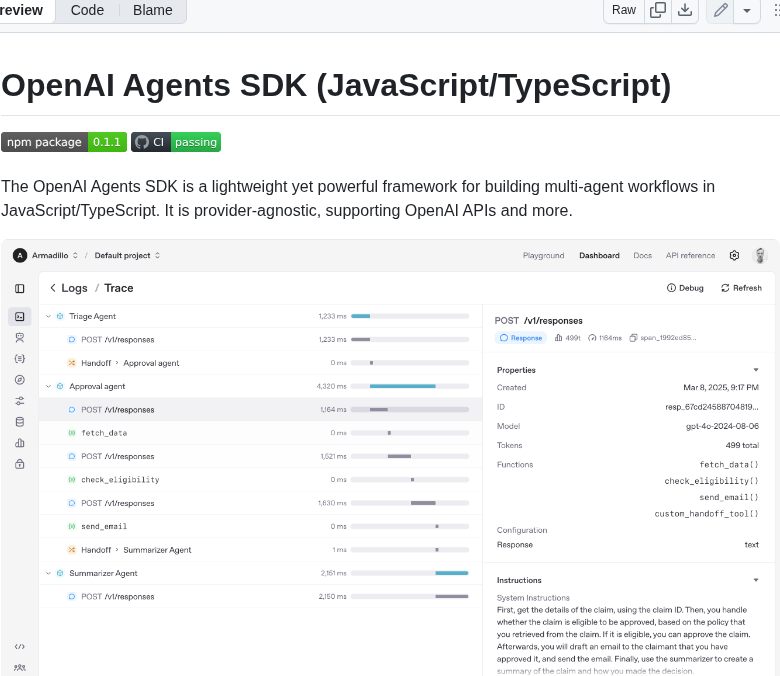Select the check_eligibility trace row

point(260,480)
